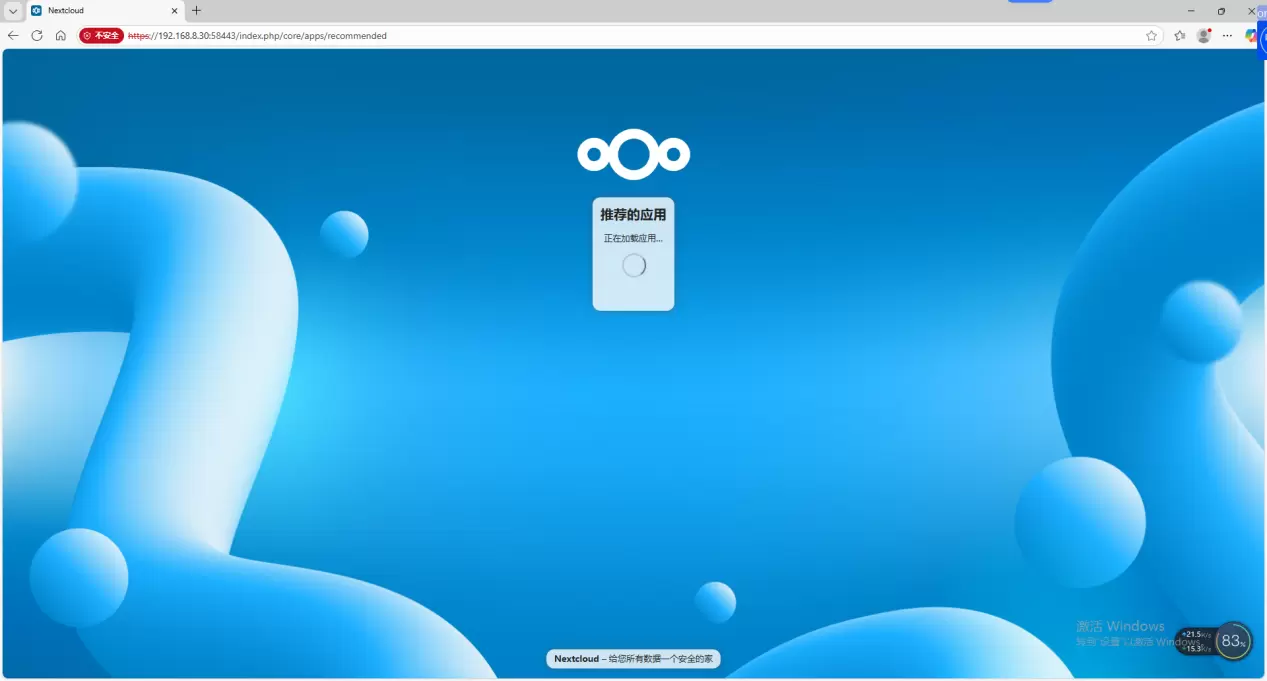1267x681 pixels.
Task: Click the browser Back arrow
Action: pos(13,35)
